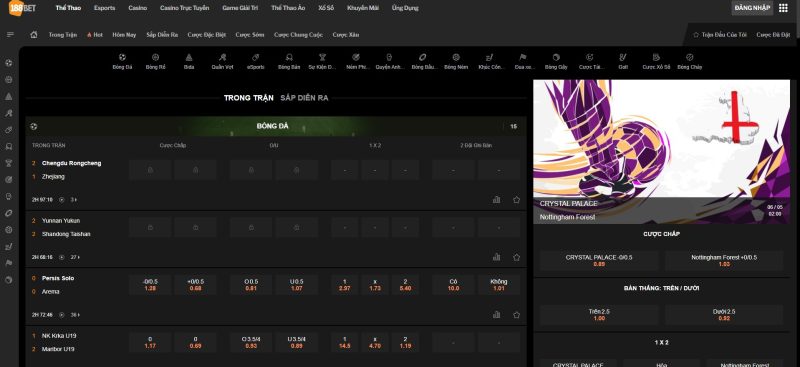Screen dimensions: 800x367
Task: Click the Crystal Palace match banner image
Action: click(661, 152)
